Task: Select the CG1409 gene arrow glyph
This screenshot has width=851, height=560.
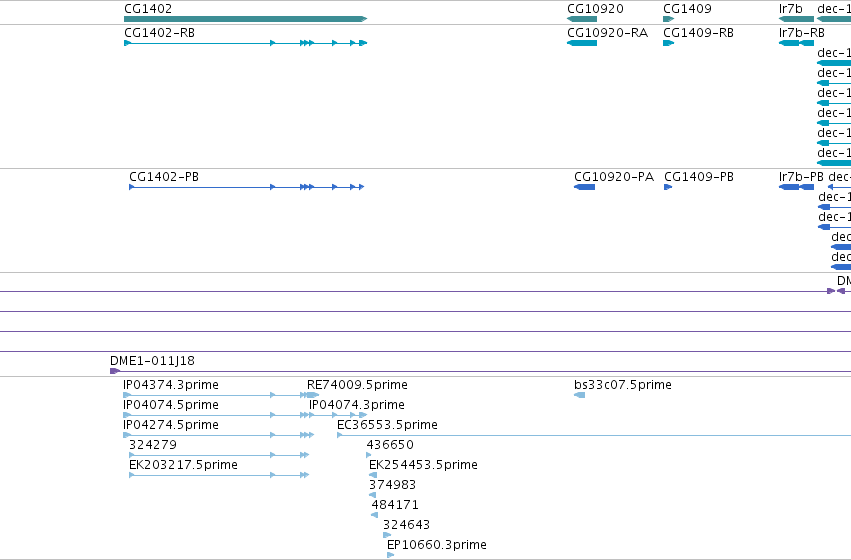Action: pos(669,19)
